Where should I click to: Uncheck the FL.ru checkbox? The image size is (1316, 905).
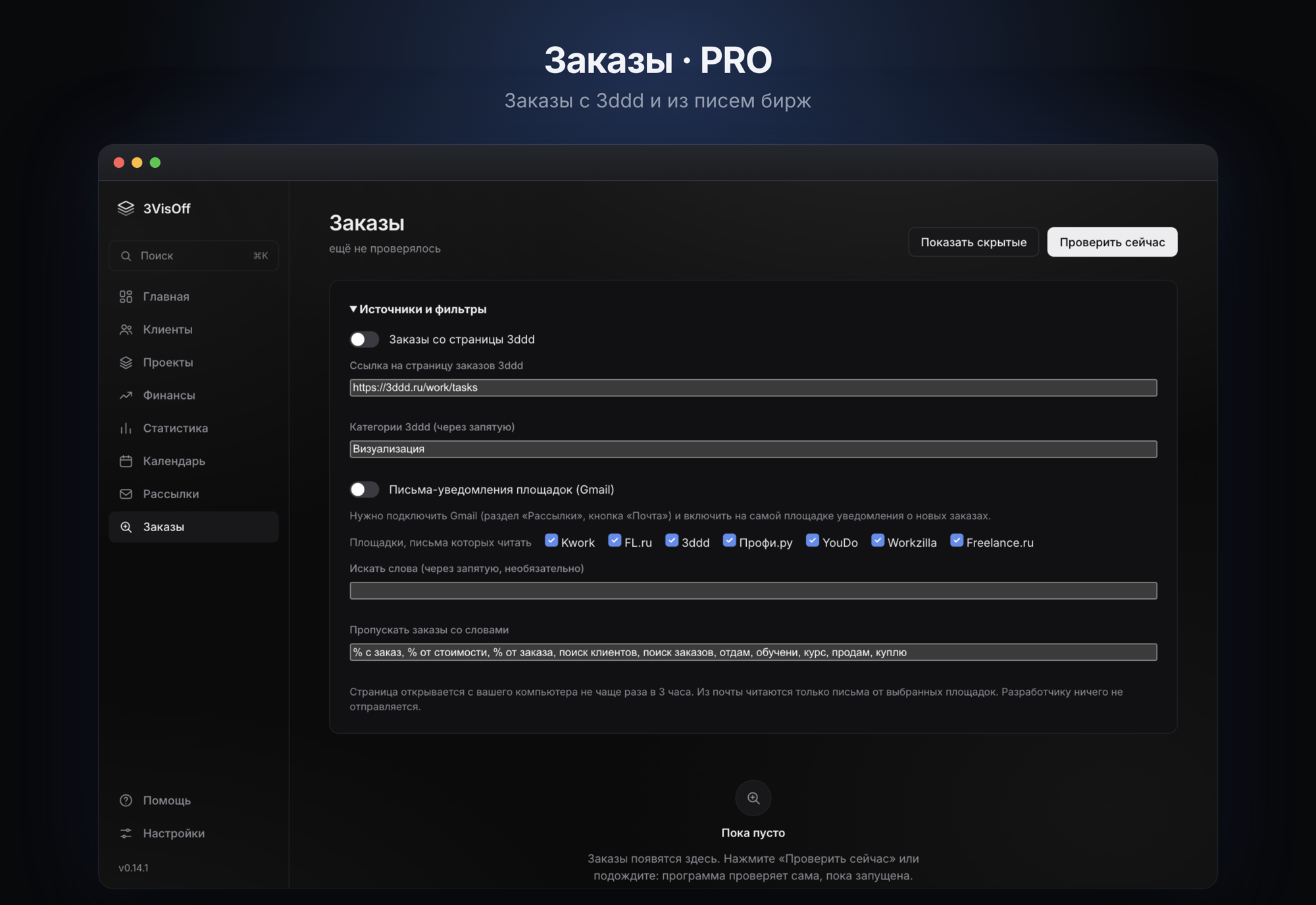click(x=615, y=540)
